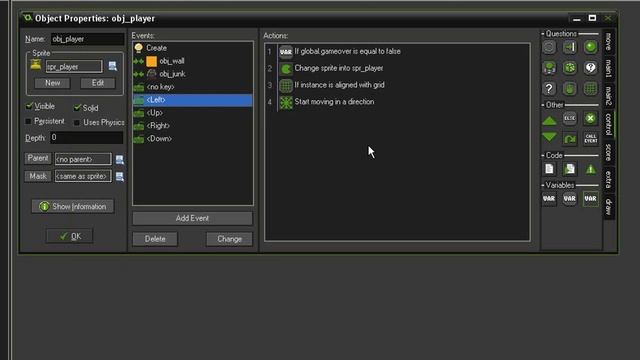This screenshot has height=360, width=640.
Task: Click the Edit sprite button
Action: 98,83
